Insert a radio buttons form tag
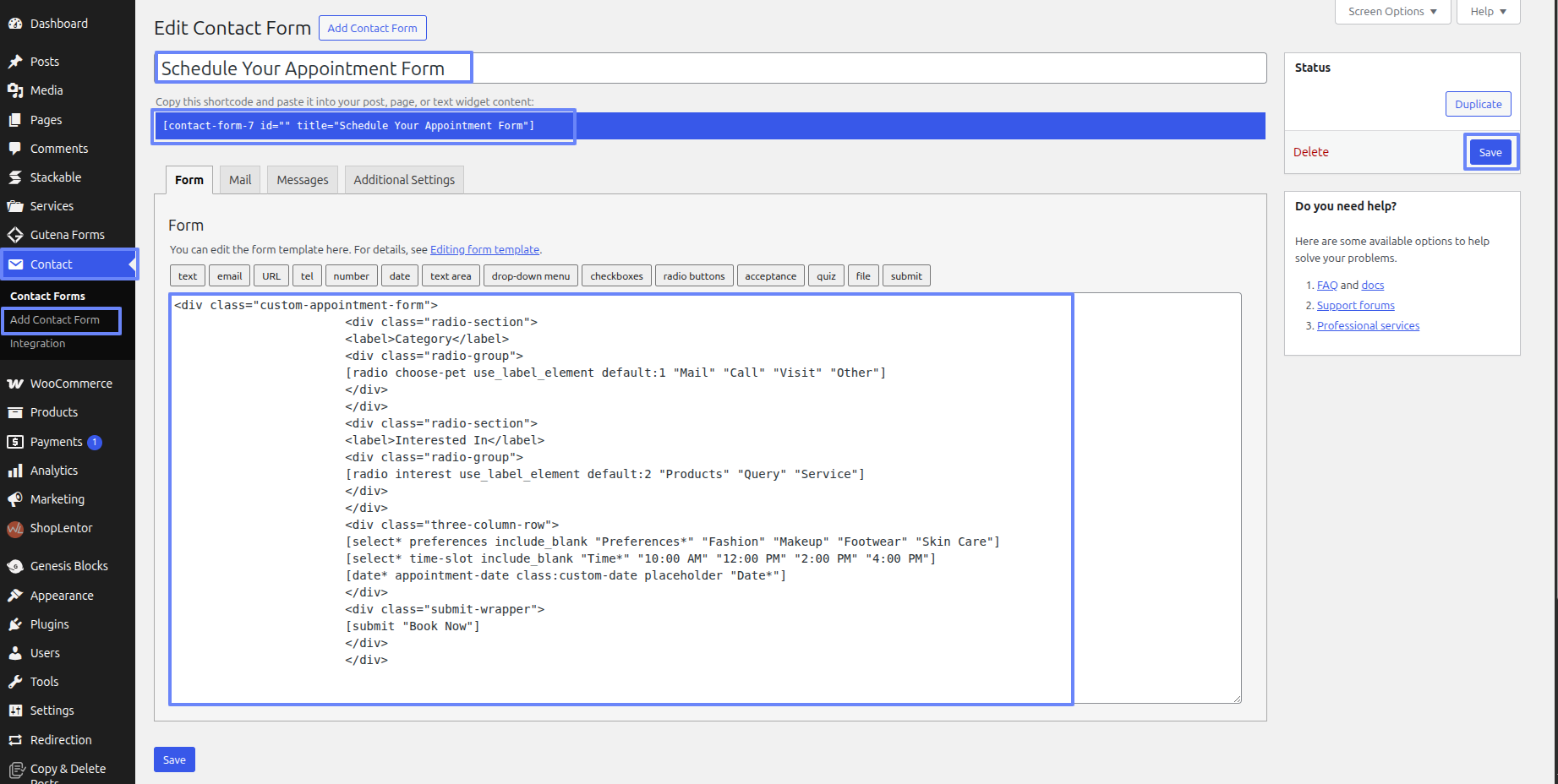Screen dimensions: 1558x784 693,276
